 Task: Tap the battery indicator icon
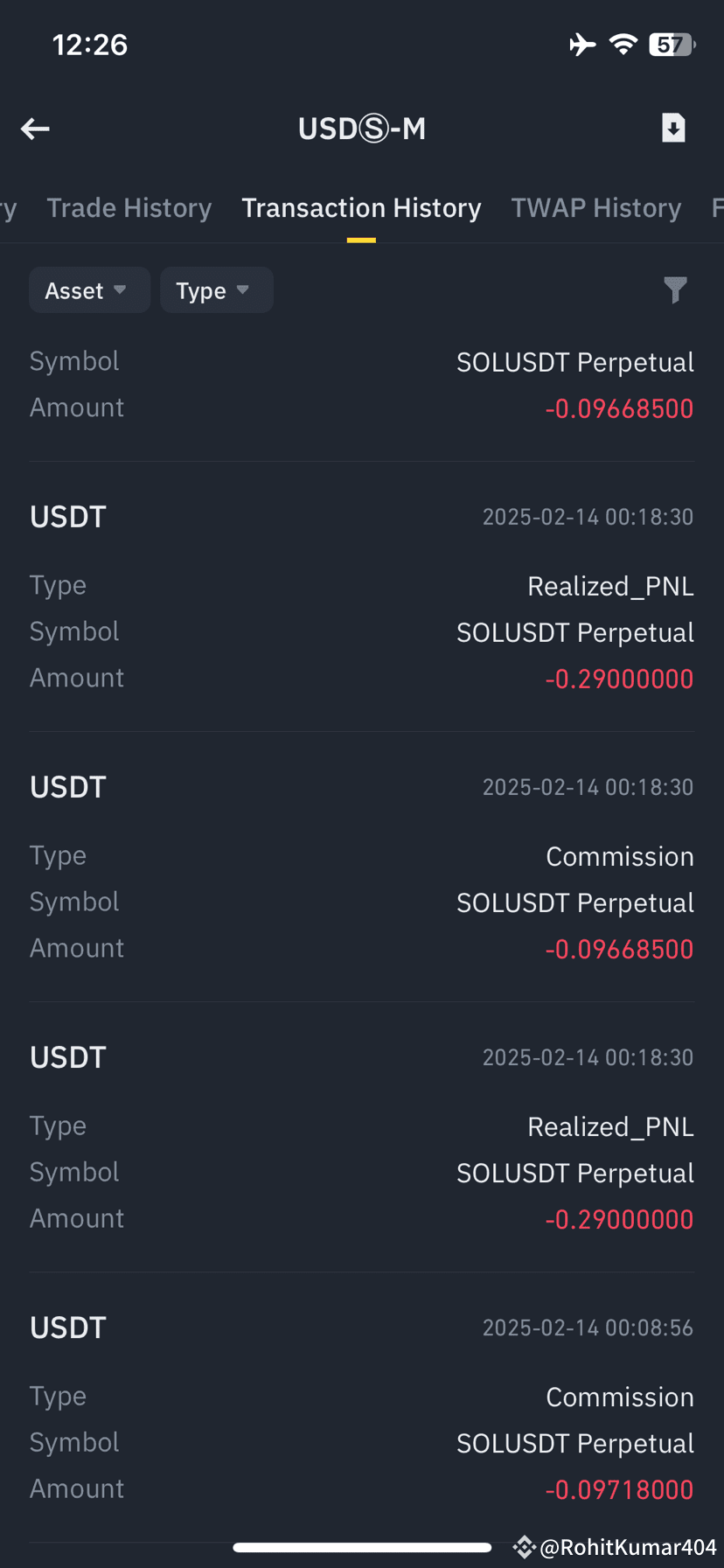click(x=672, y=44)
